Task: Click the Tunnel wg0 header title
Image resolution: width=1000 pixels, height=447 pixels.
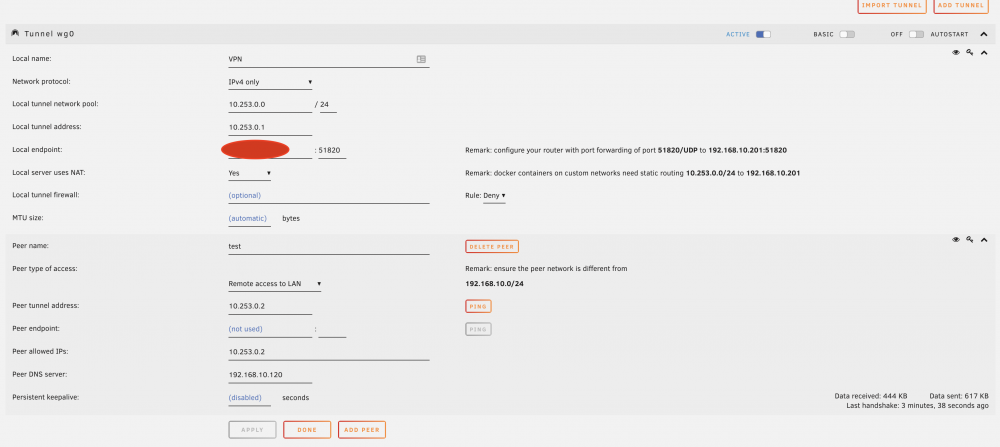Action: 49,34
